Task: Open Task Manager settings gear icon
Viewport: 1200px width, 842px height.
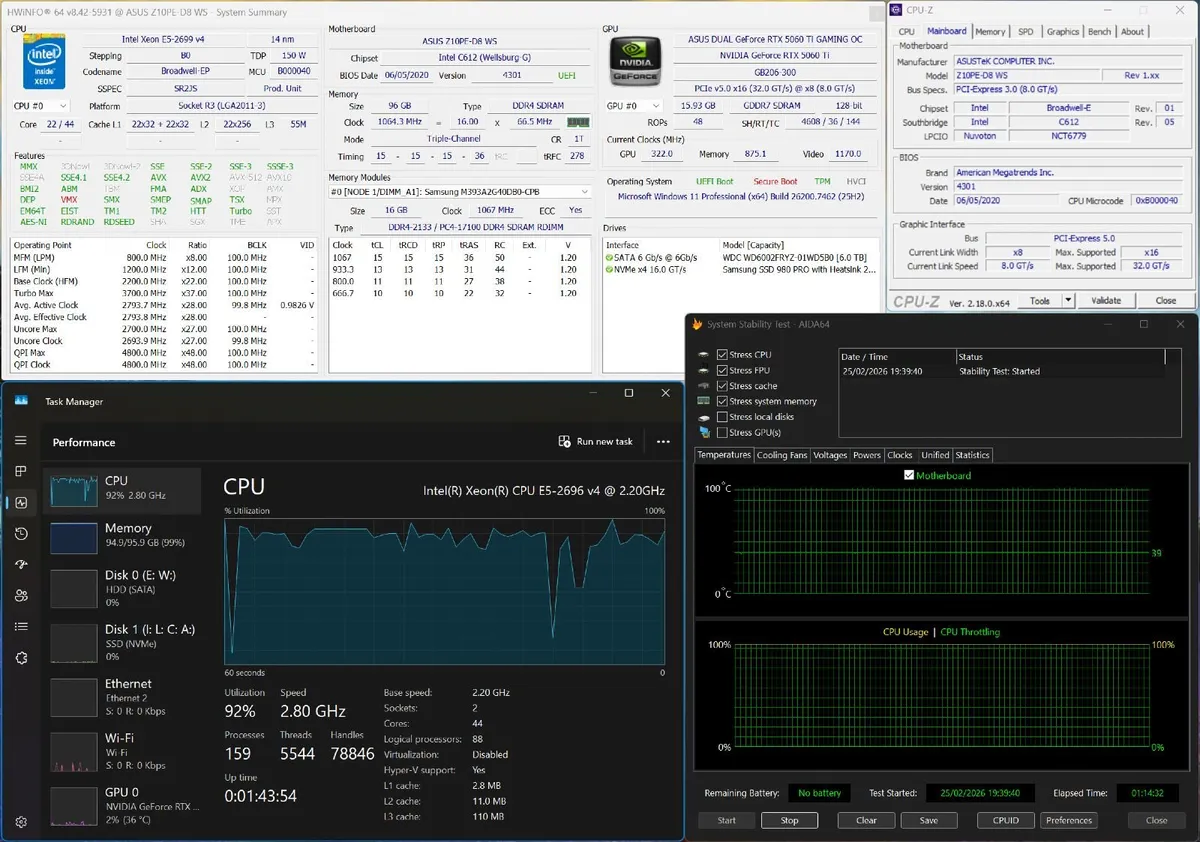Action: coord(21,822)
